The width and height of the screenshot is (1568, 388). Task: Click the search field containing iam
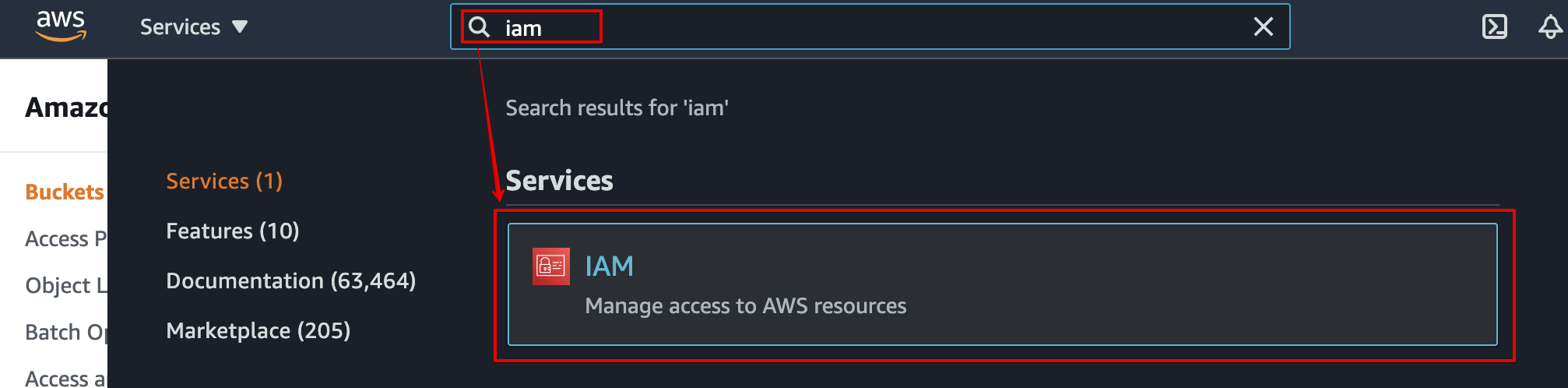point(870,26)
